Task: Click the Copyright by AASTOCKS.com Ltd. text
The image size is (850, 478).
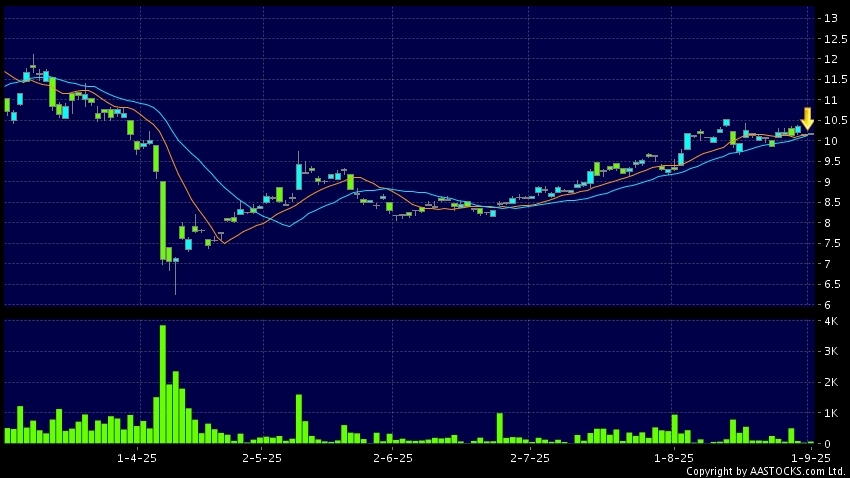Action: click(765, 471)
